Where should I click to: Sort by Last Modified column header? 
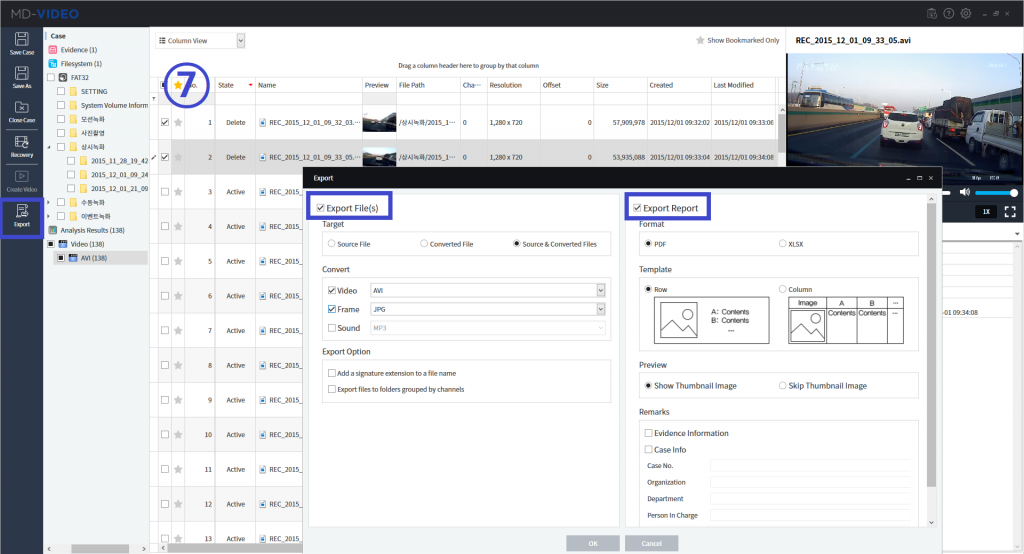743,85
